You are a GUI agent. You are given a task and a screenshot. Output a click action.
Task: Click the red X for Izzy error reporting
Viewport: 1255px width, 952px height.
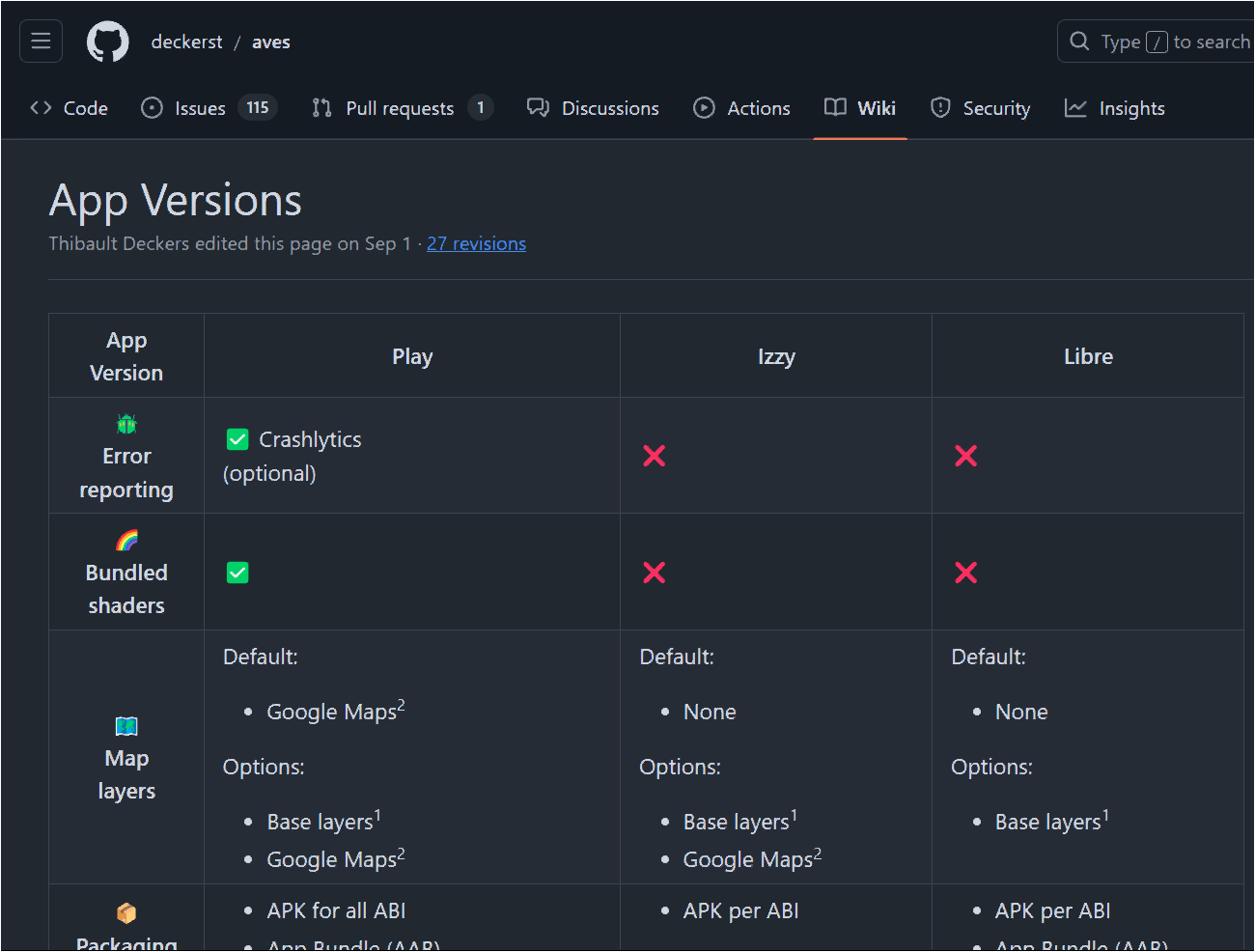tap(655, 456)
